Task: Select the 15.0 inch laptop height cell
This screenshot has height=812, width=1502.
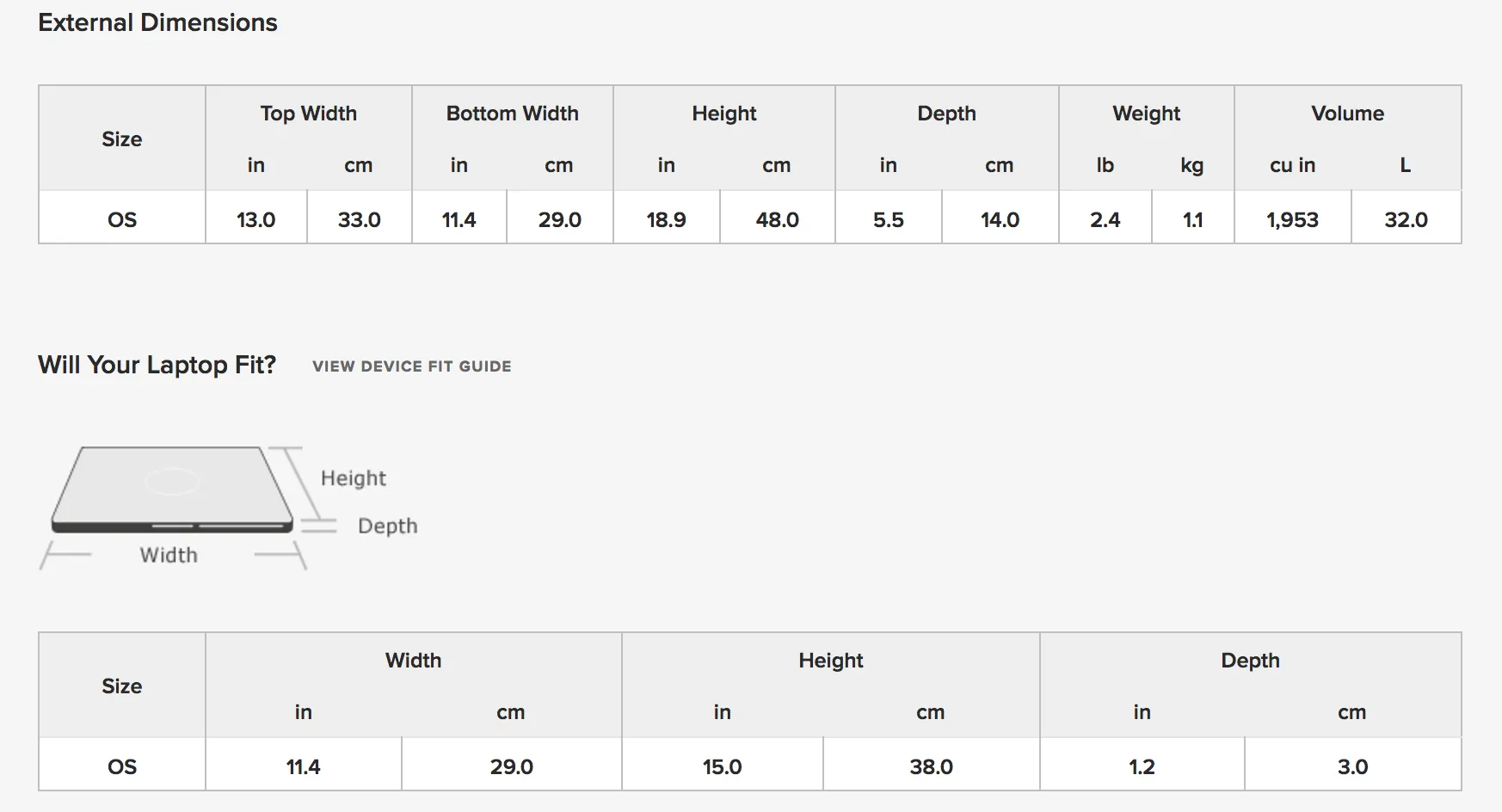Action: 723,765
